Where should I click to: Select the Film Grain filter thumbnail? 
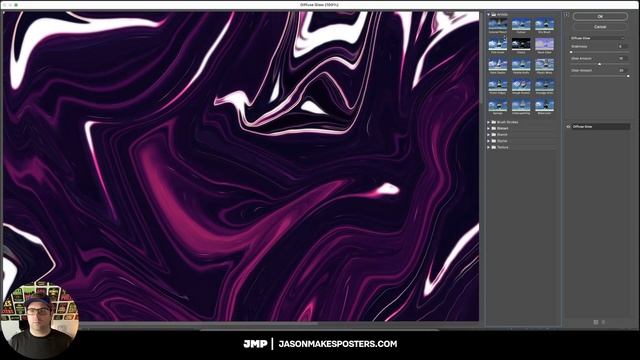[498, 45]
